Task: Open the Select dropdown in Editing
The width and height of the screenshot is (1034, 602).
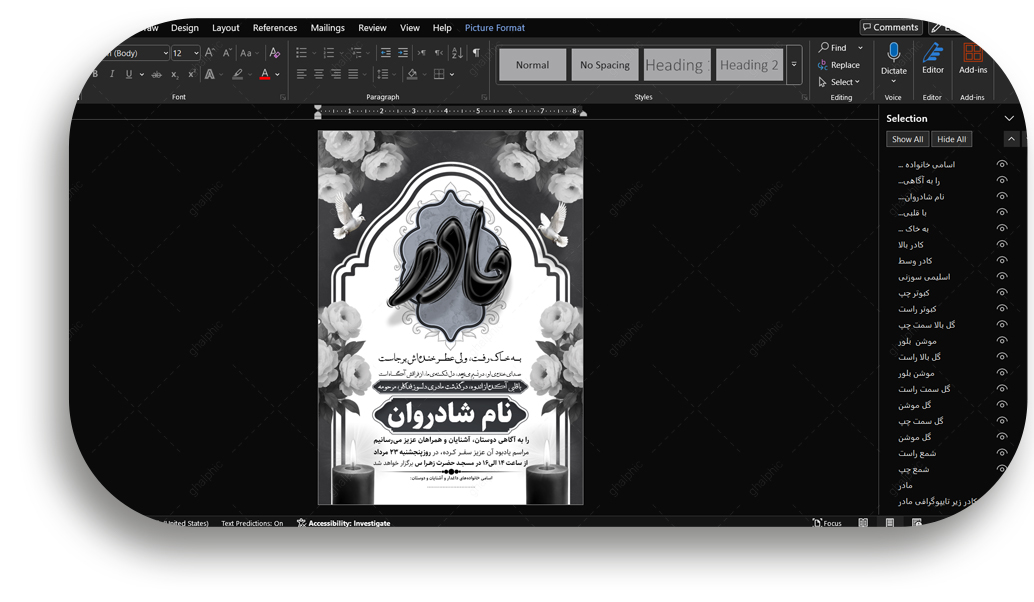Action: (x=841, y=82)
